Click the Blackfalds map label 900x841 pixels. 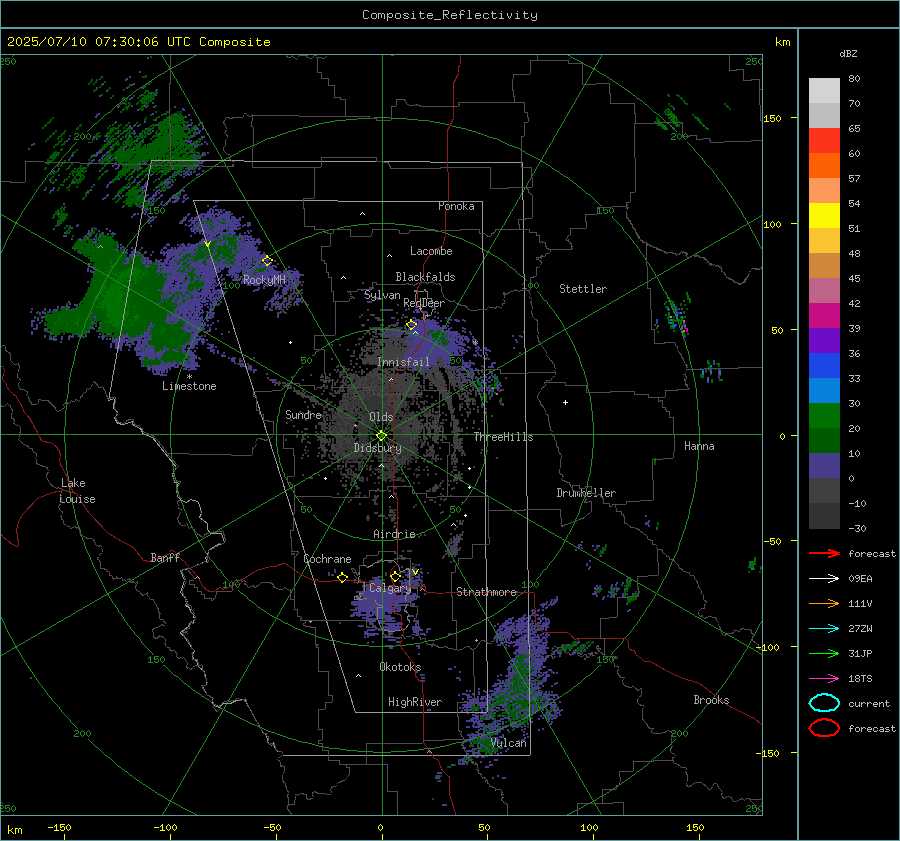[x=425, y=277]
